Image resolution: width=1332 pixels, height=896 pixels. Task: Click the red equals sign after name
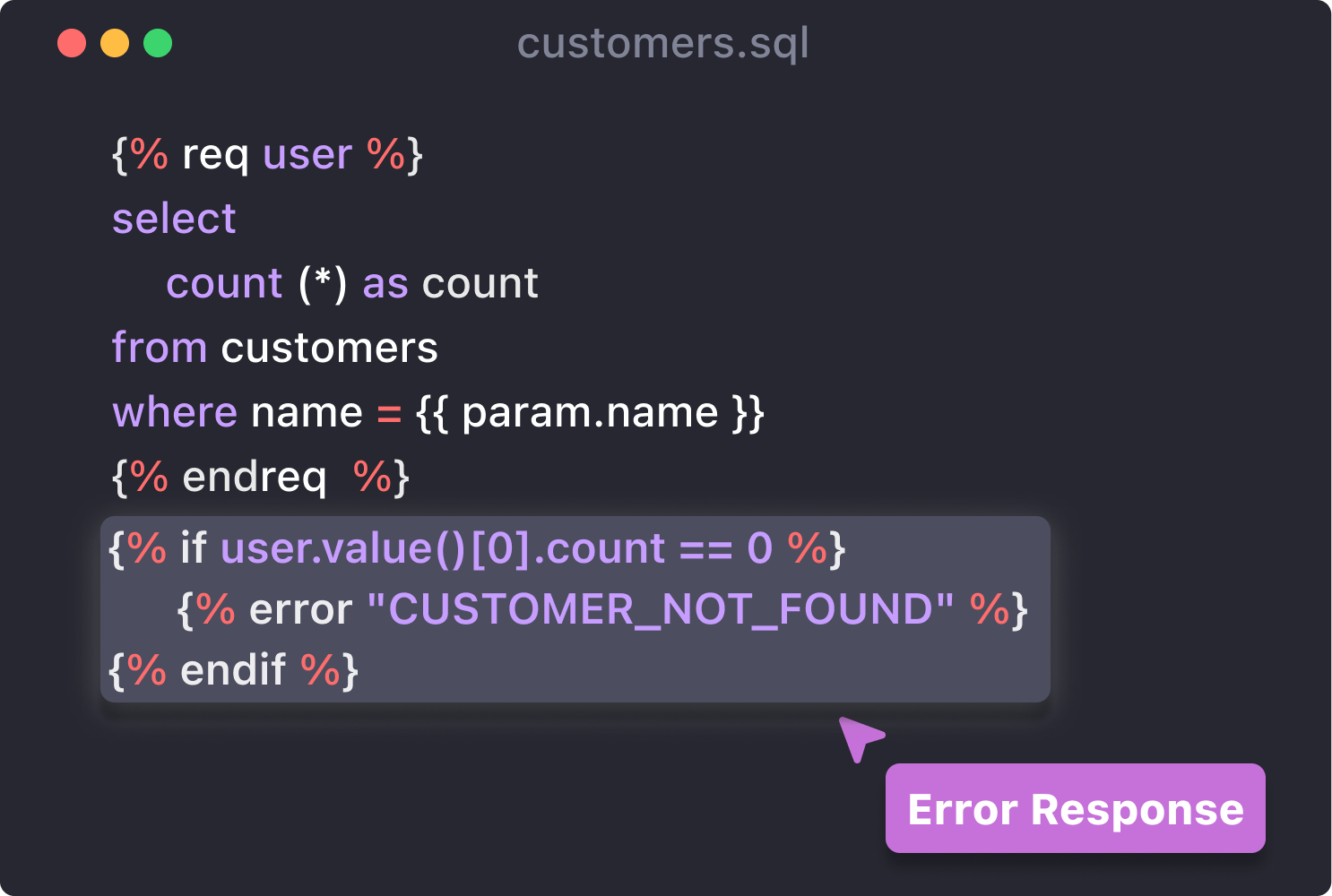[x=389, y=414]
